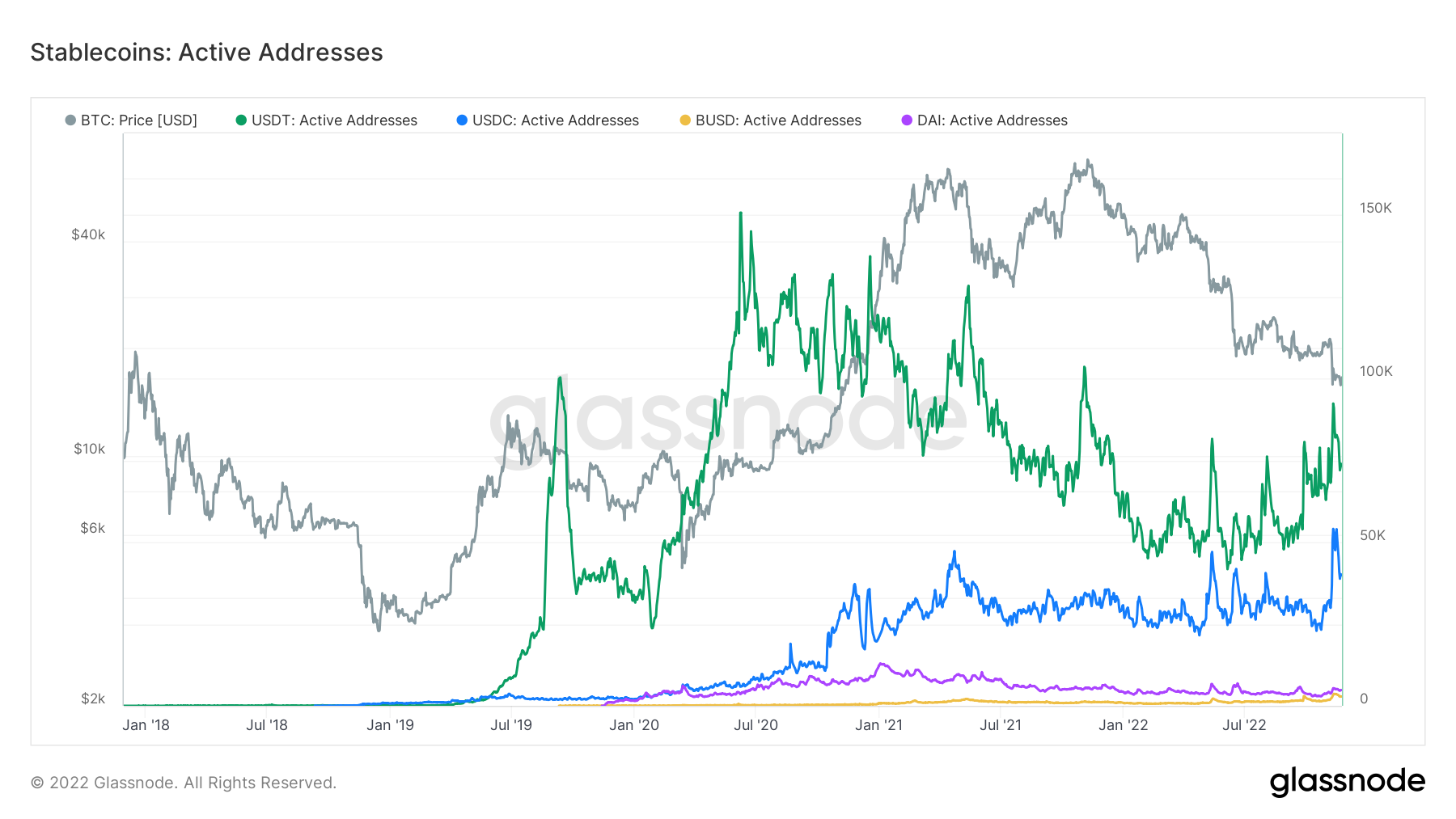Click the blue USDC legend dot
The height and width of the screenshot is (819, 1456).
(x=462, y=120)
